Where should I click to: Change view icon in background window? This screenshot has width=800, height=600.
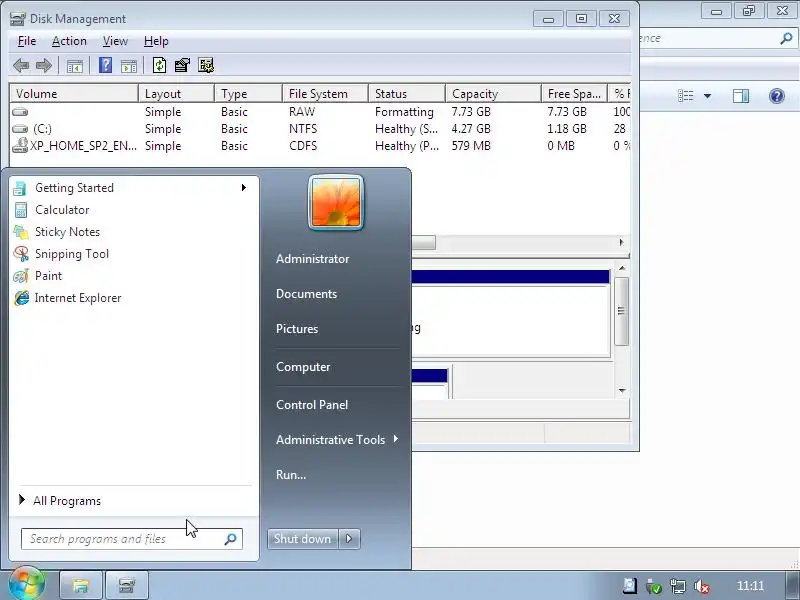click(x=685, y=96)
